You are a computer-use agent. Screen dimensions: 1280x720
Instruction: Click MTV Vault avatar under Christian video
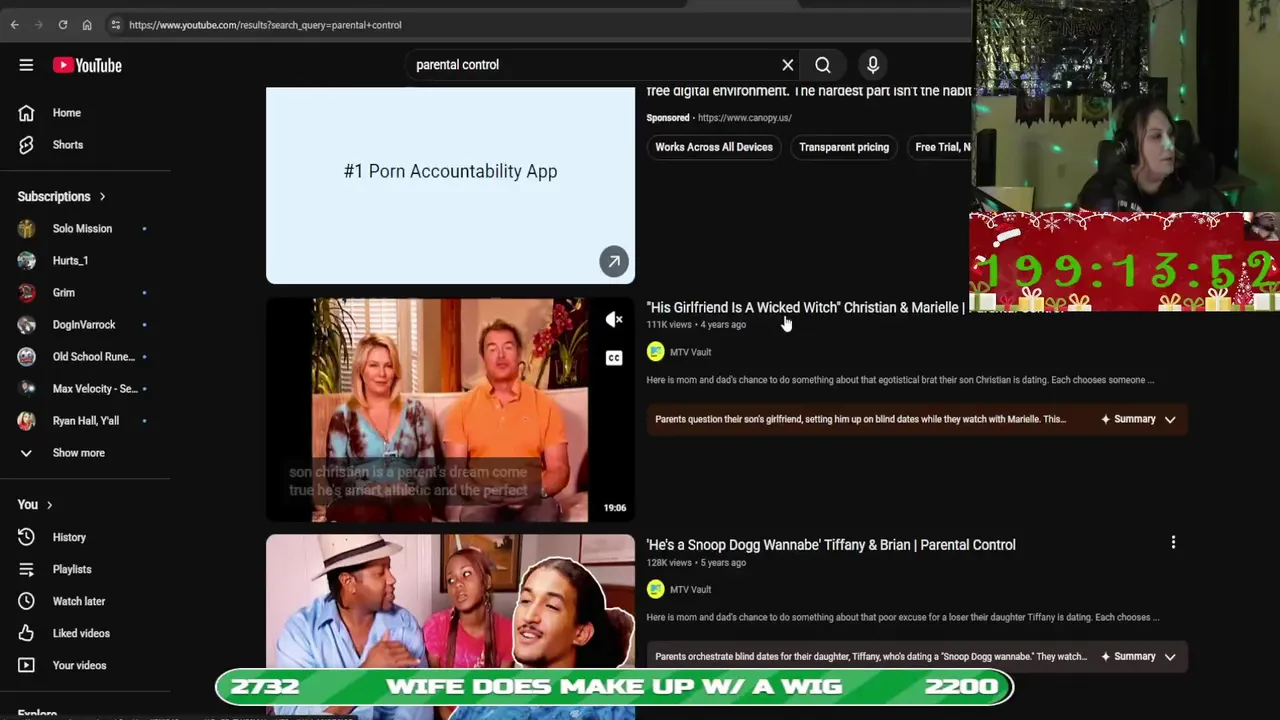pos(656,351)
